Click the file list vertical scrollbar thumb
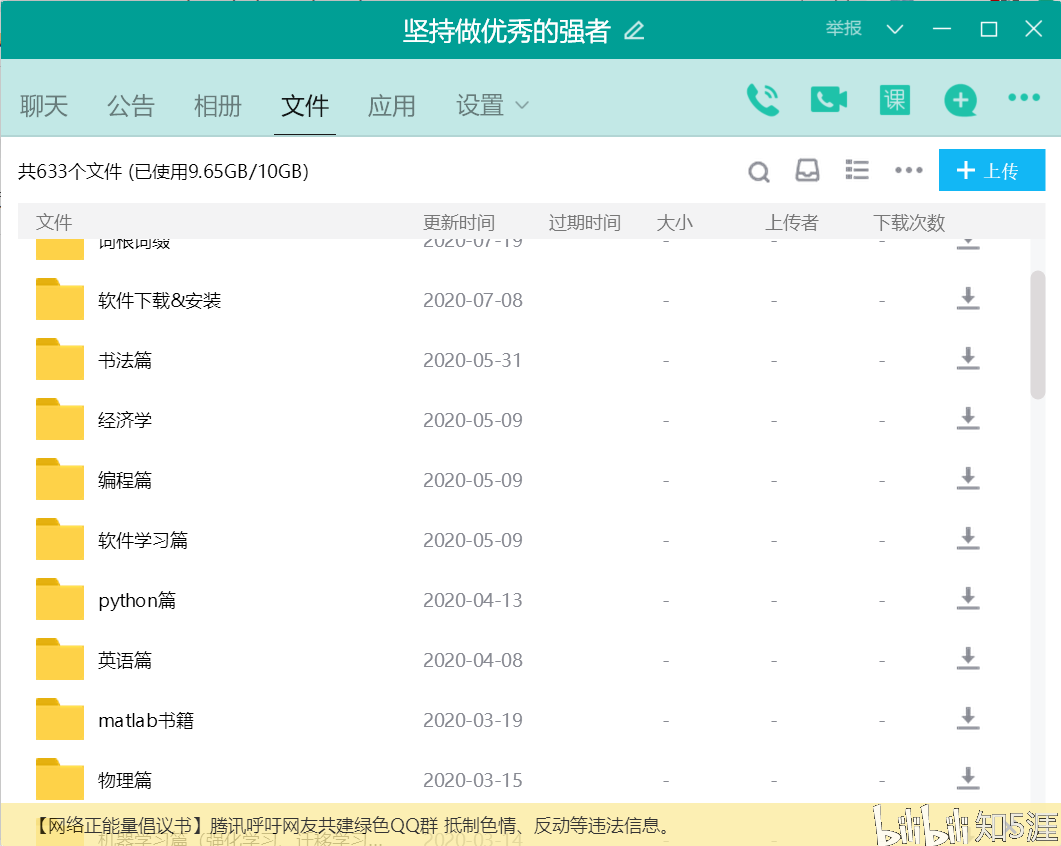 coord(1037,335)
